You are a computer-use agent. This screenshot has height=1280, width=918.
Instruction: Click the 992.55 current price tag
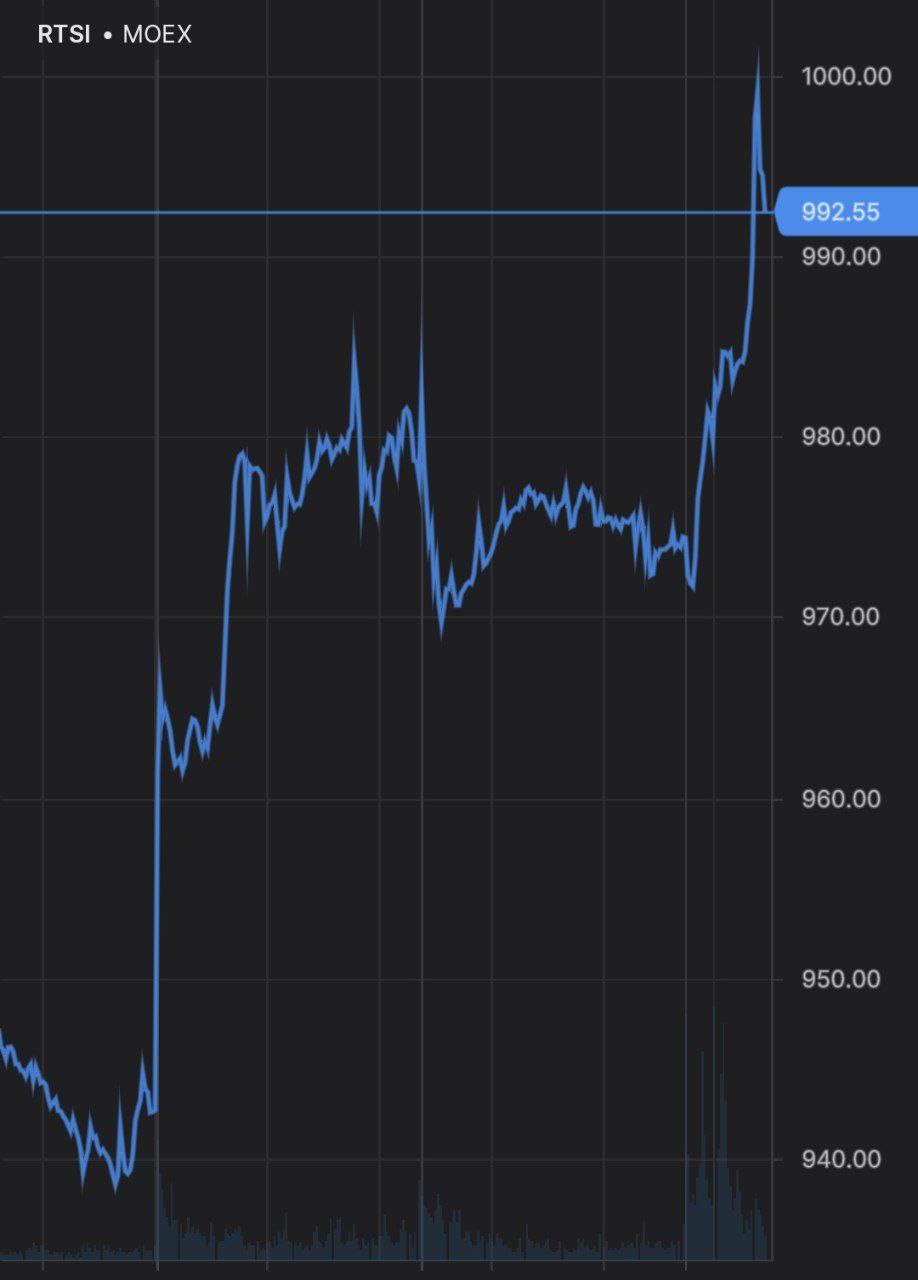click(x=838, y=212)
